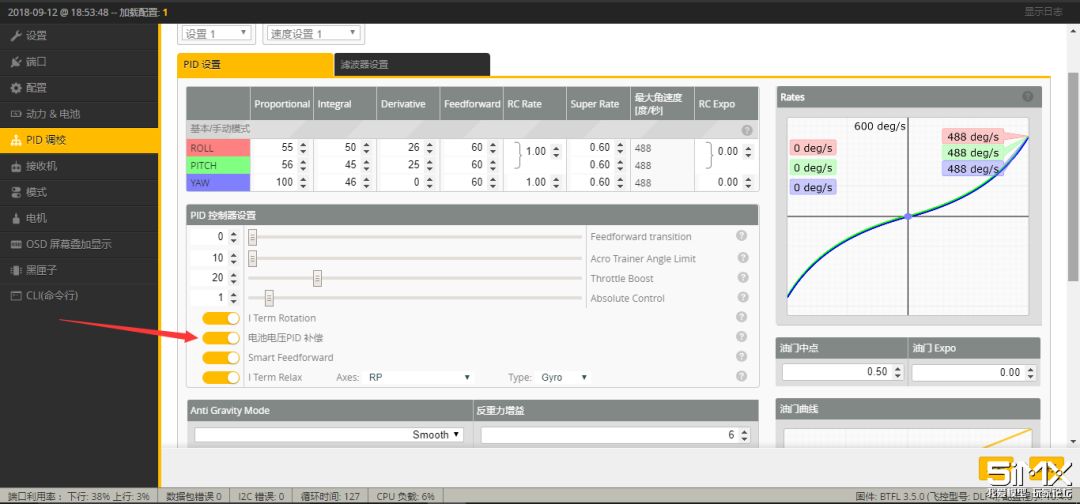Click the help icon in Rates panel header
1080x504 pixels.
(x=1028, y=97)
